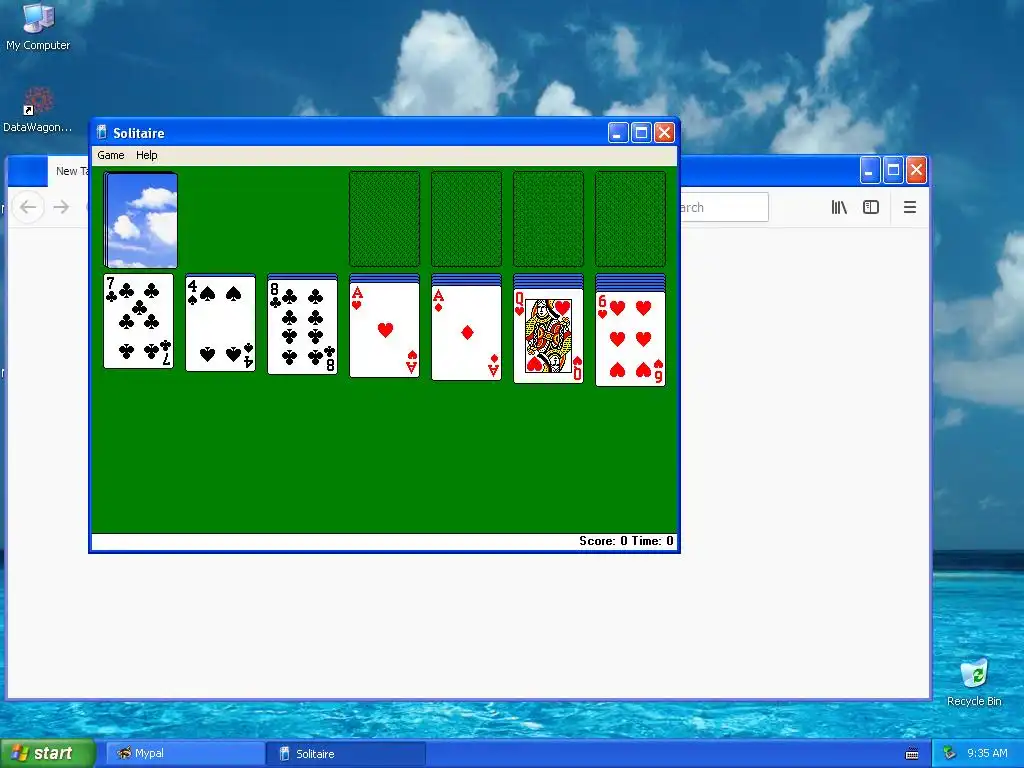Open the My Computer desktop icon
The height and width of the screenshot is (768, 1024).
[38, 27]
